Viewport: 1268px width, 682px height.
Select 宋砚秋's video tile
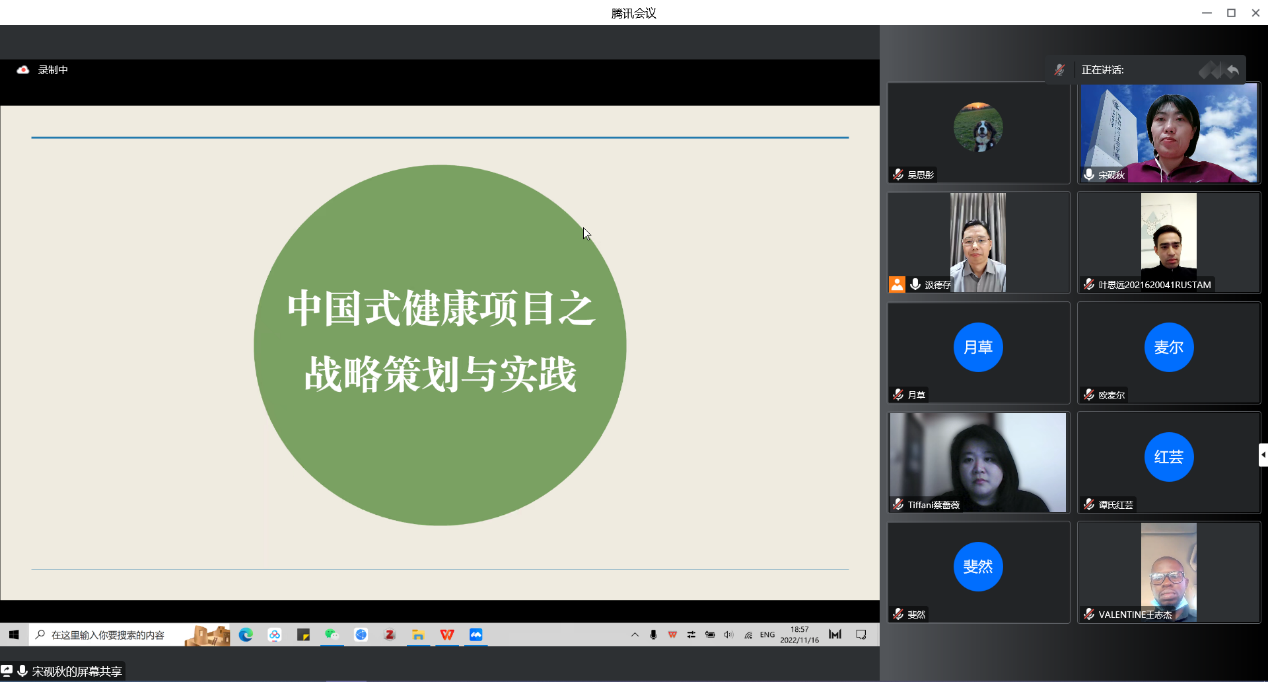coord(1168,132)
